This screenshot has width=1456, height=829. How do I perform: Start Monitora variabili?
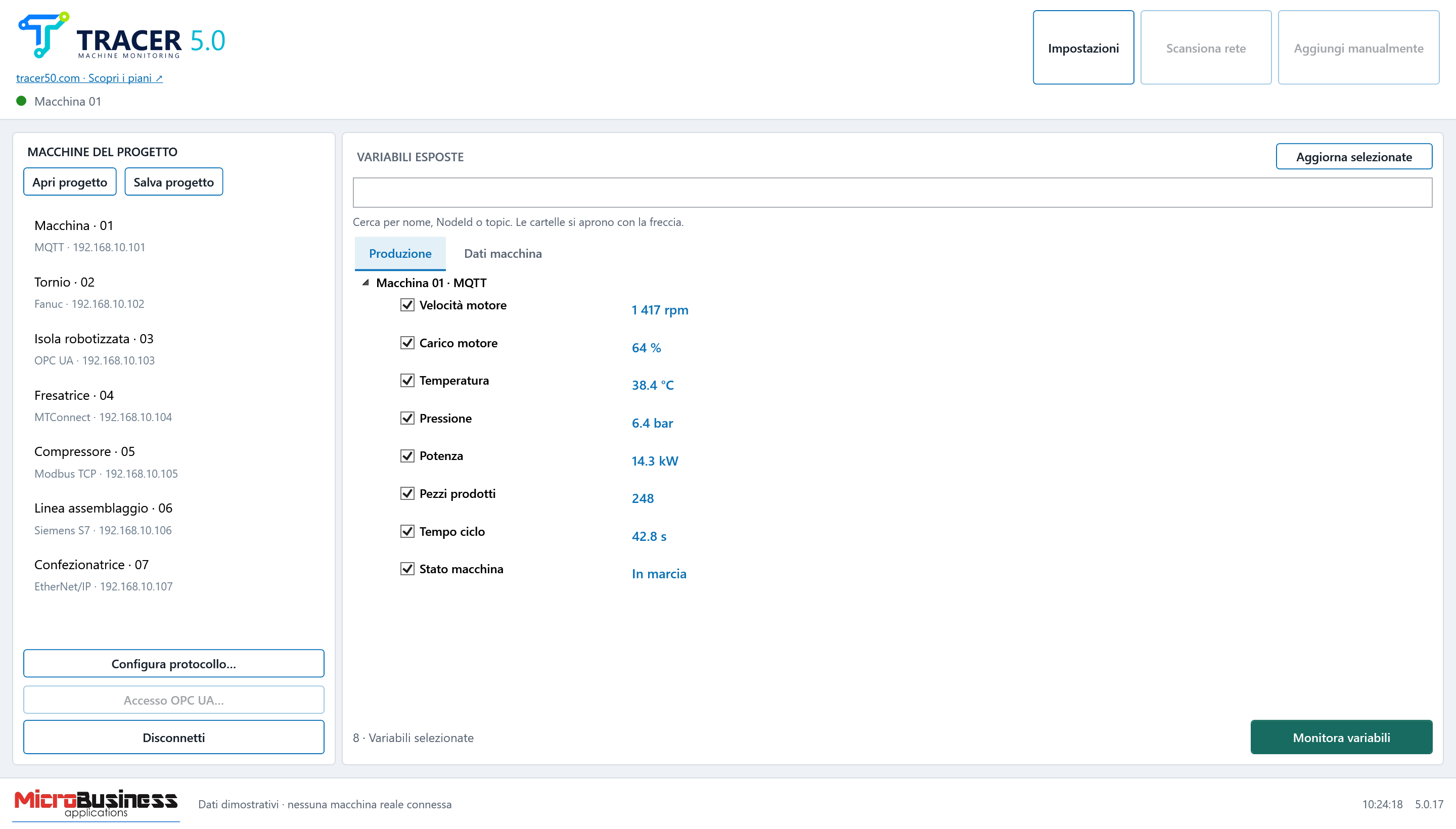point(1341,738)
